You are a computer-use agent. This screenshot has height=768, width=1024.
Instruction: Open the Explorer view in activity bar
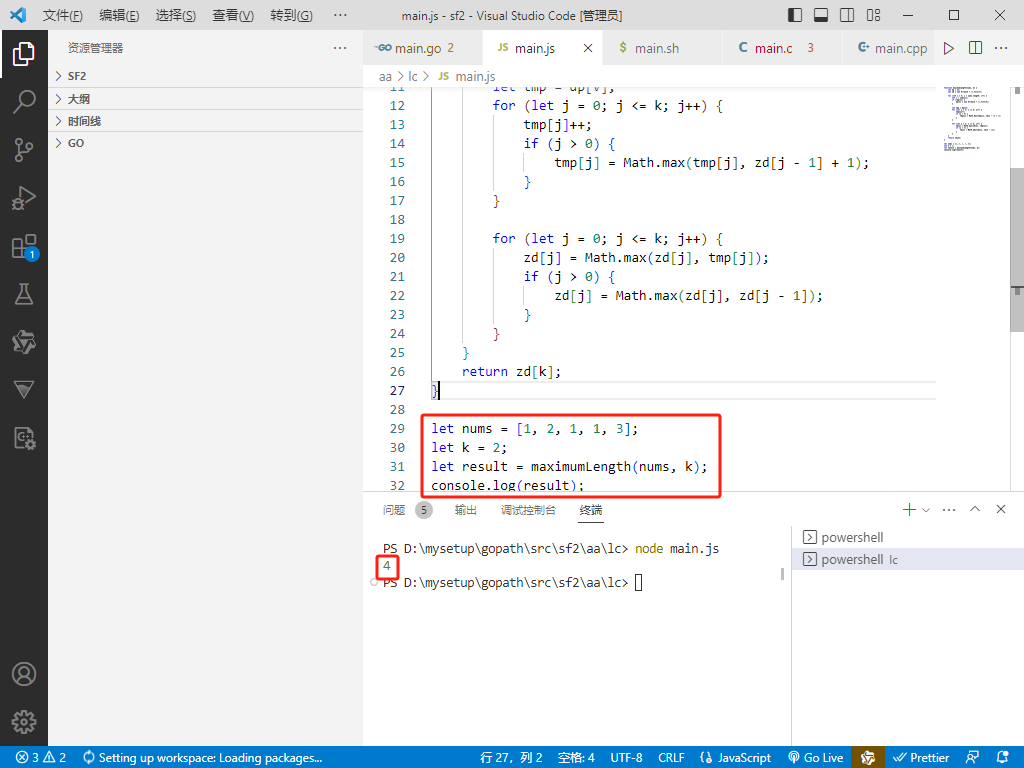click(x=24, y=54)
